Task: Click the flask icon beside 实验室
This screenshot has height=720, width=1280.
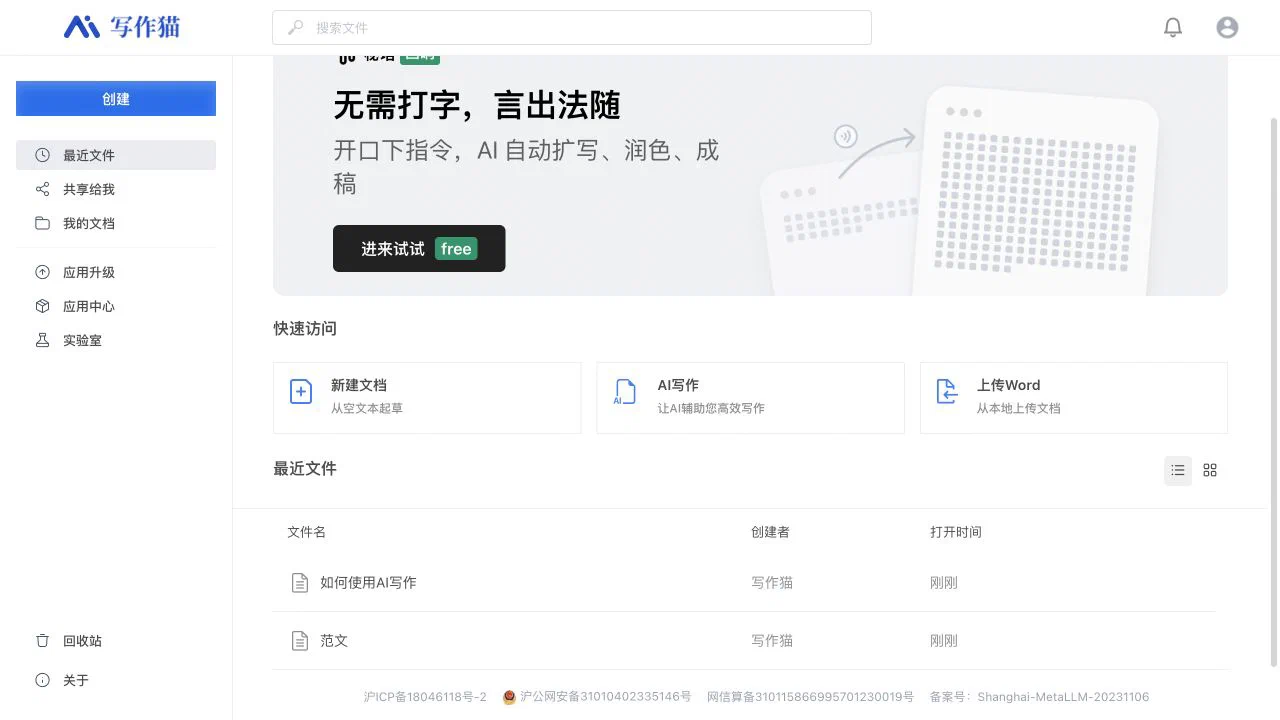Action: coord(42,340)
